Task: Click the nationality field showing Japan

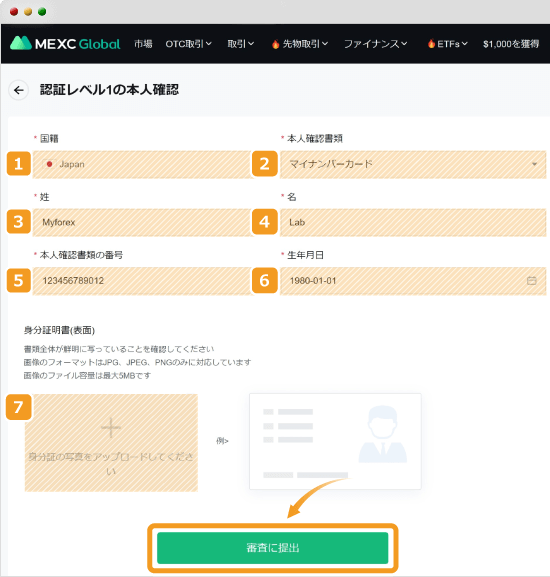Action: click(x=142, y=164)
